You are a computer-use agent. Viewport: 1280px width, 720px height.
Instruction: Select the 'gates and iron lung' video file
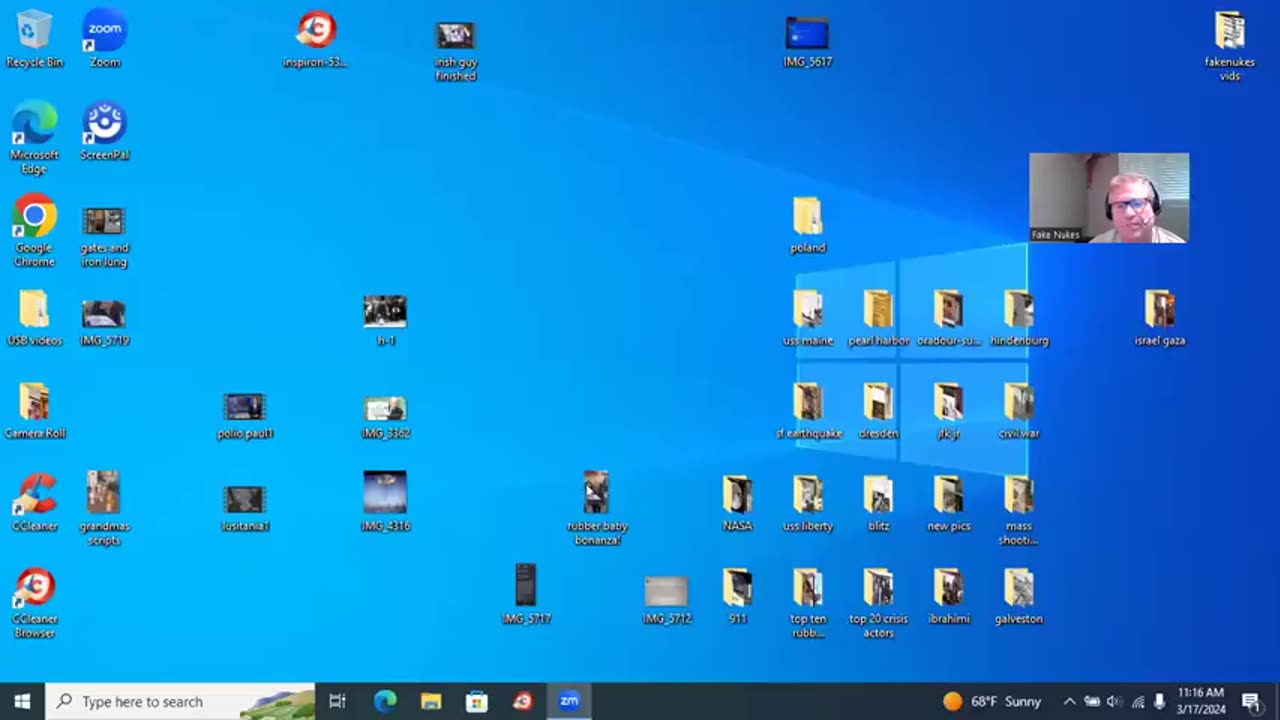tap(105, 237)
